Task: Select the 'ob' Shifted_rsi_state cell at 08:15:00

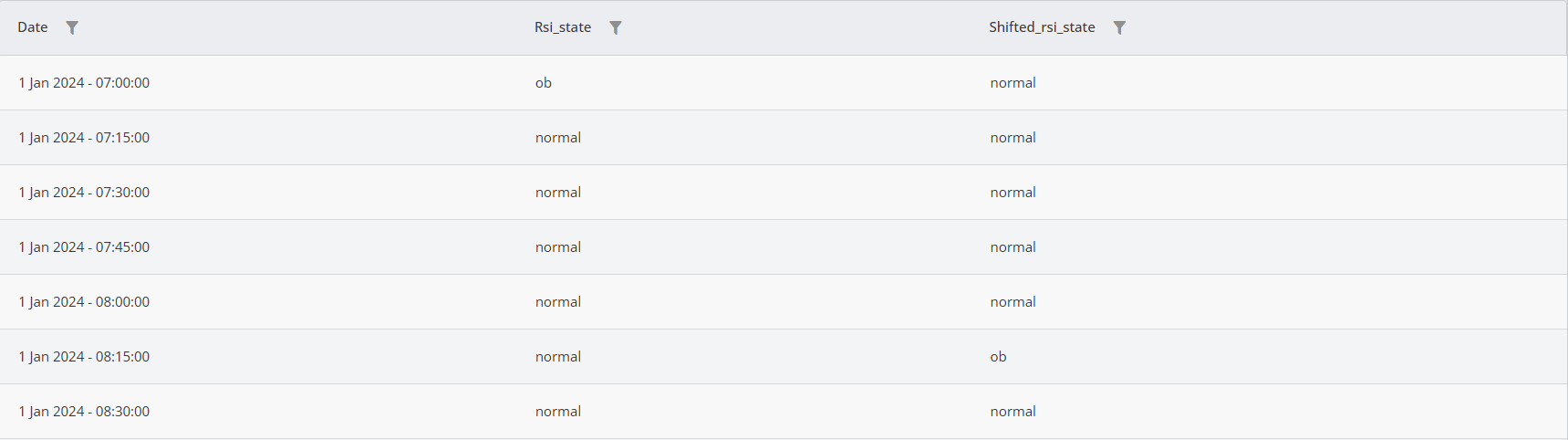Action: coord(999,357)
